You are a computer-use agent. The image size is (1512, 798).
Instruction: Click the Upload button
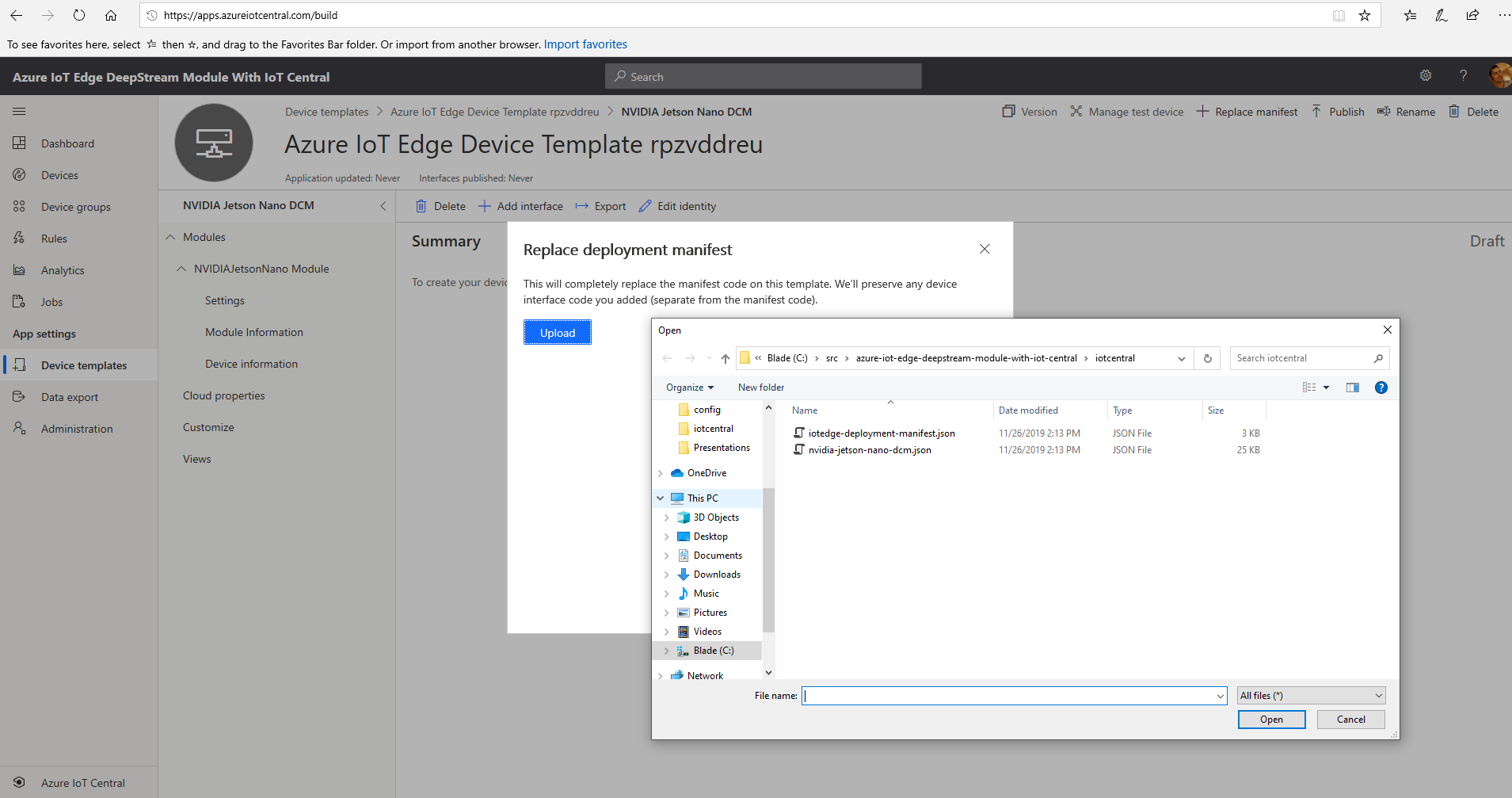[x=558, y=332]
